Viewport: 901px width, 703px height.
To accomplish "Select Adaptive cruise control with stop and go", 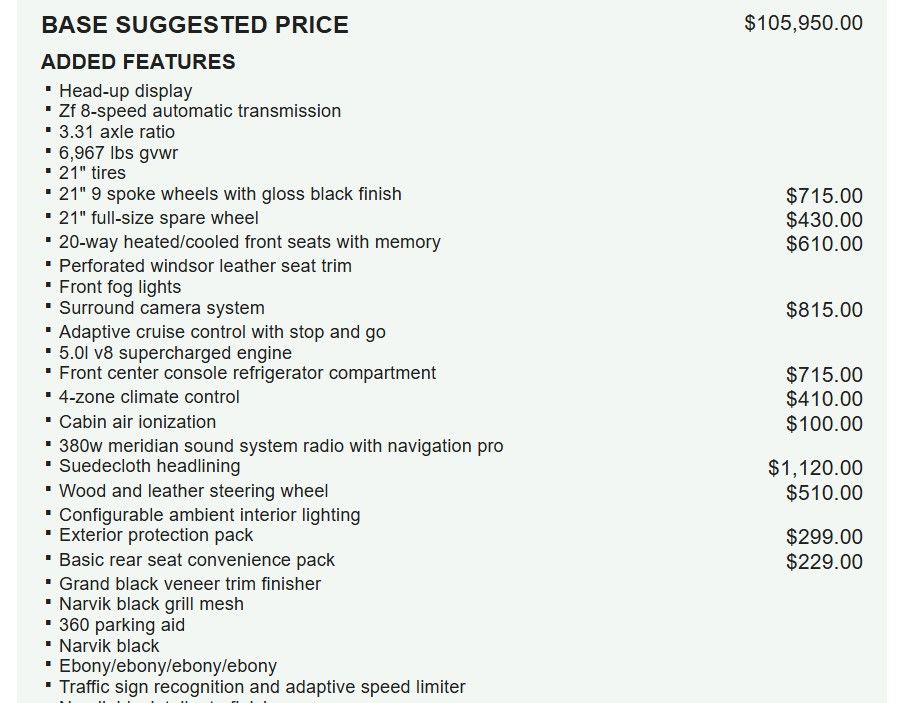I will 222,332.
